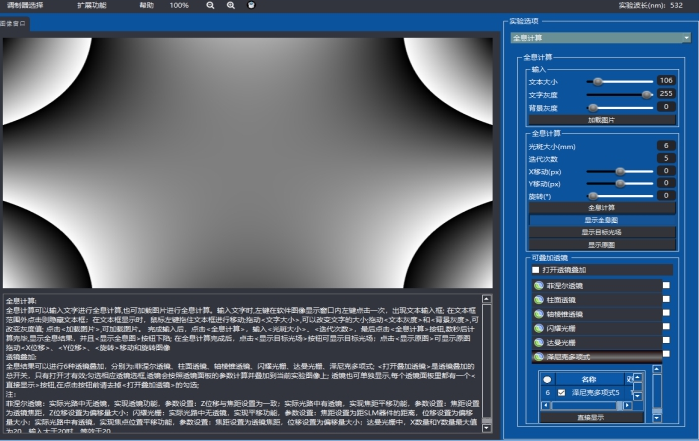The width and height of the screenshot is (699, 441).
Task: Enable the 打开透镜叠加 checkbox
Action: click(537, 270)
